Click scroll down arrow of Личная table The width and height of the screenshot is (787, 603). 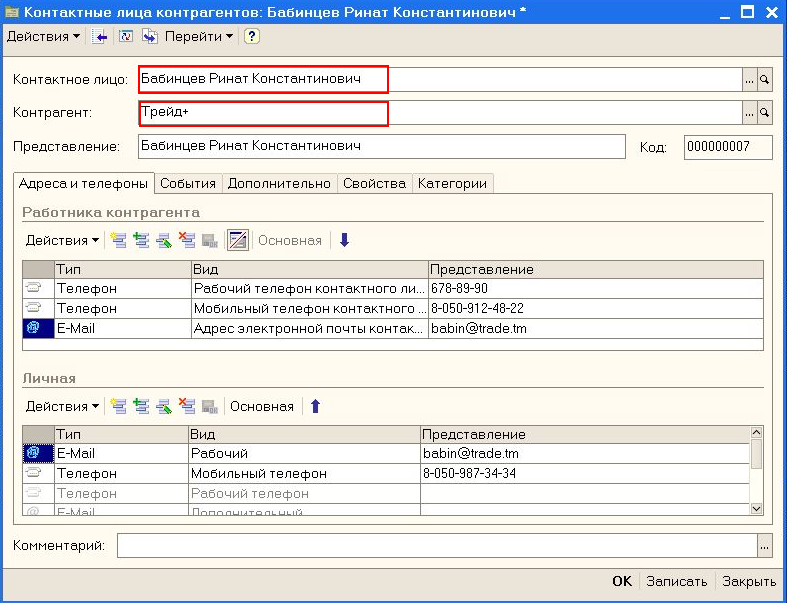tap(757, 509)
